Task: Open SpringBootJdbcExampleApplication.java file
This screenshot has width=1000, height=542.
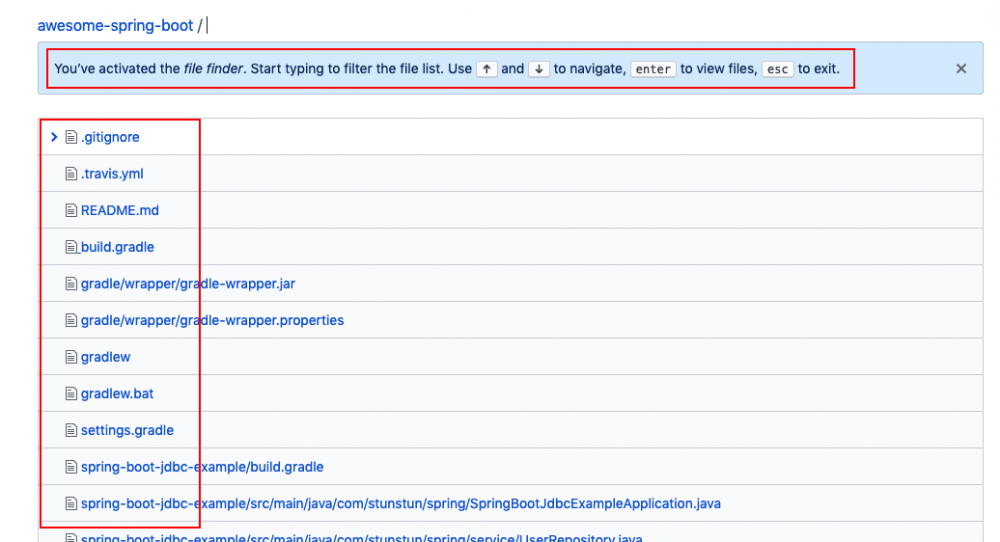Action: click(x=401, y=504)
